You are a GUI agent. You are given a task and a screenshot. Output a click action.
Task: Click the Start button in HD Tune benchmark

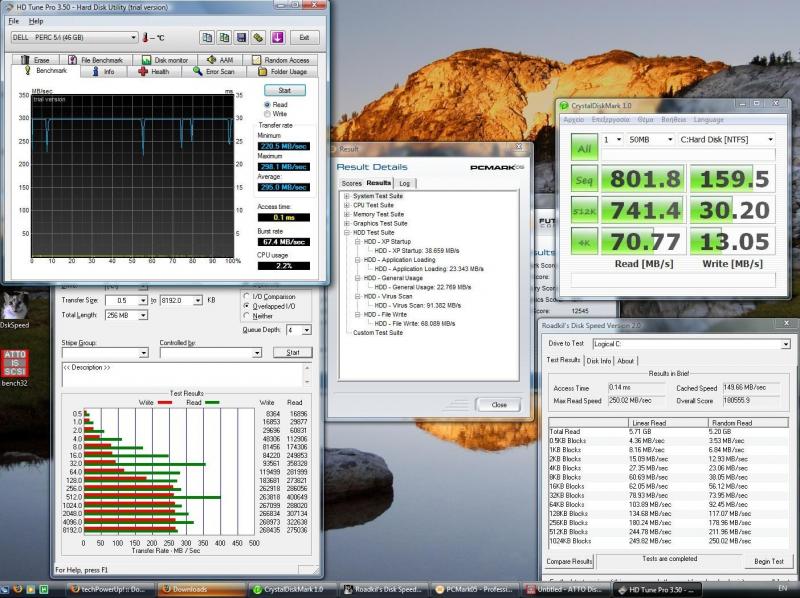coord(285,90)
